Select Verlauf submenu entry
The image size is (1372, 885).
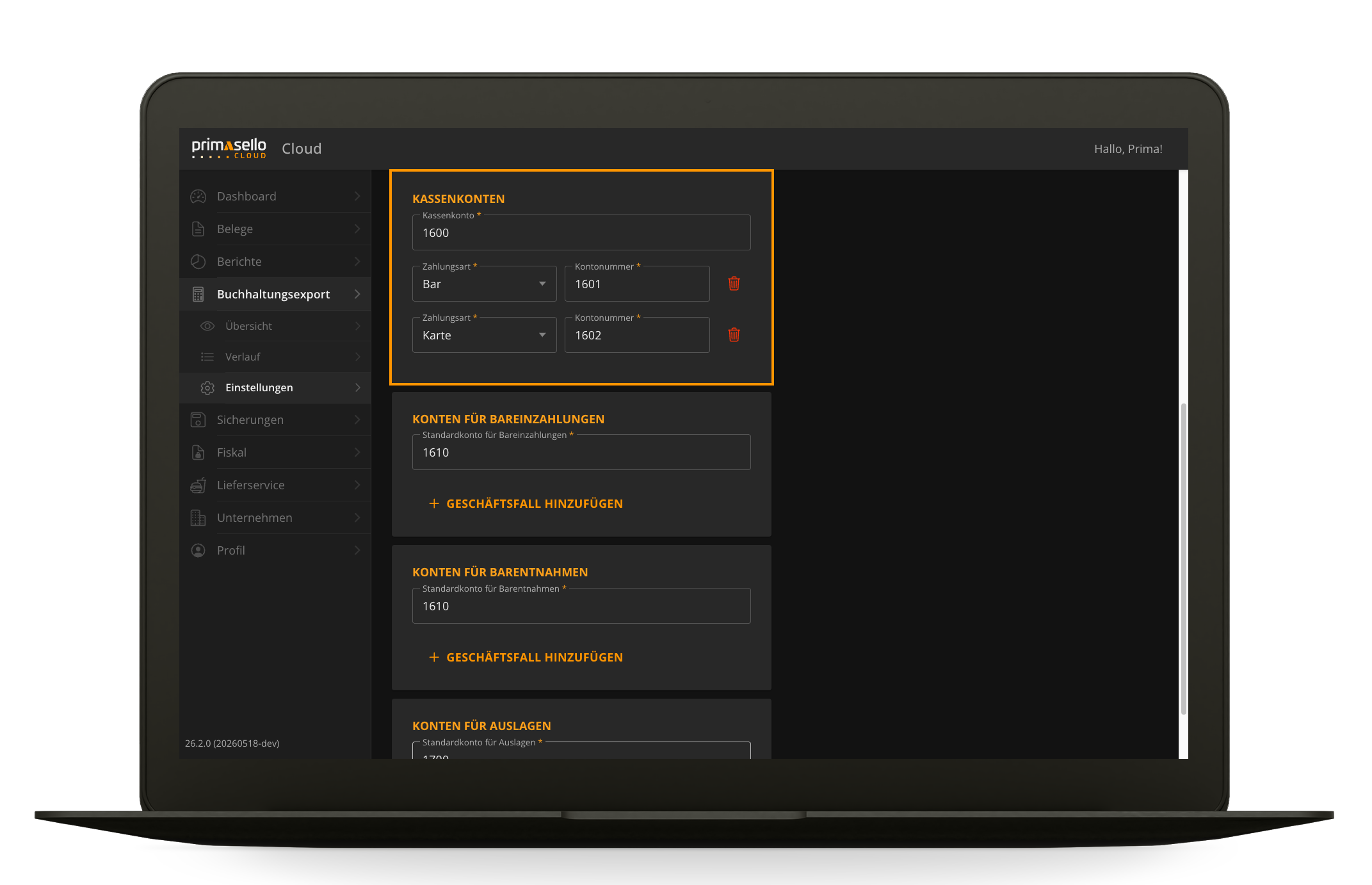(275, 357)
